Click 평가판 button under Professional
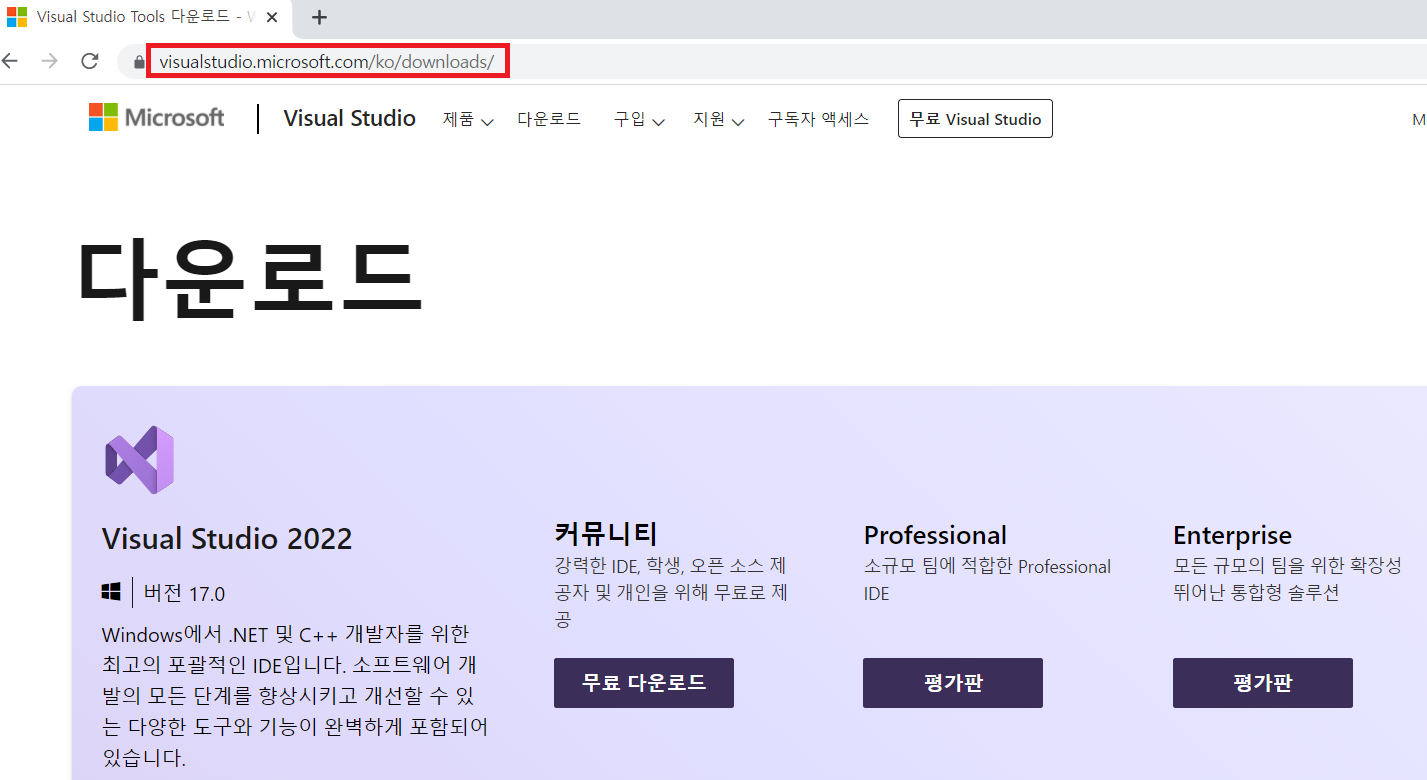The width and height of the screenshot is (1427, 780). [953, 683]
